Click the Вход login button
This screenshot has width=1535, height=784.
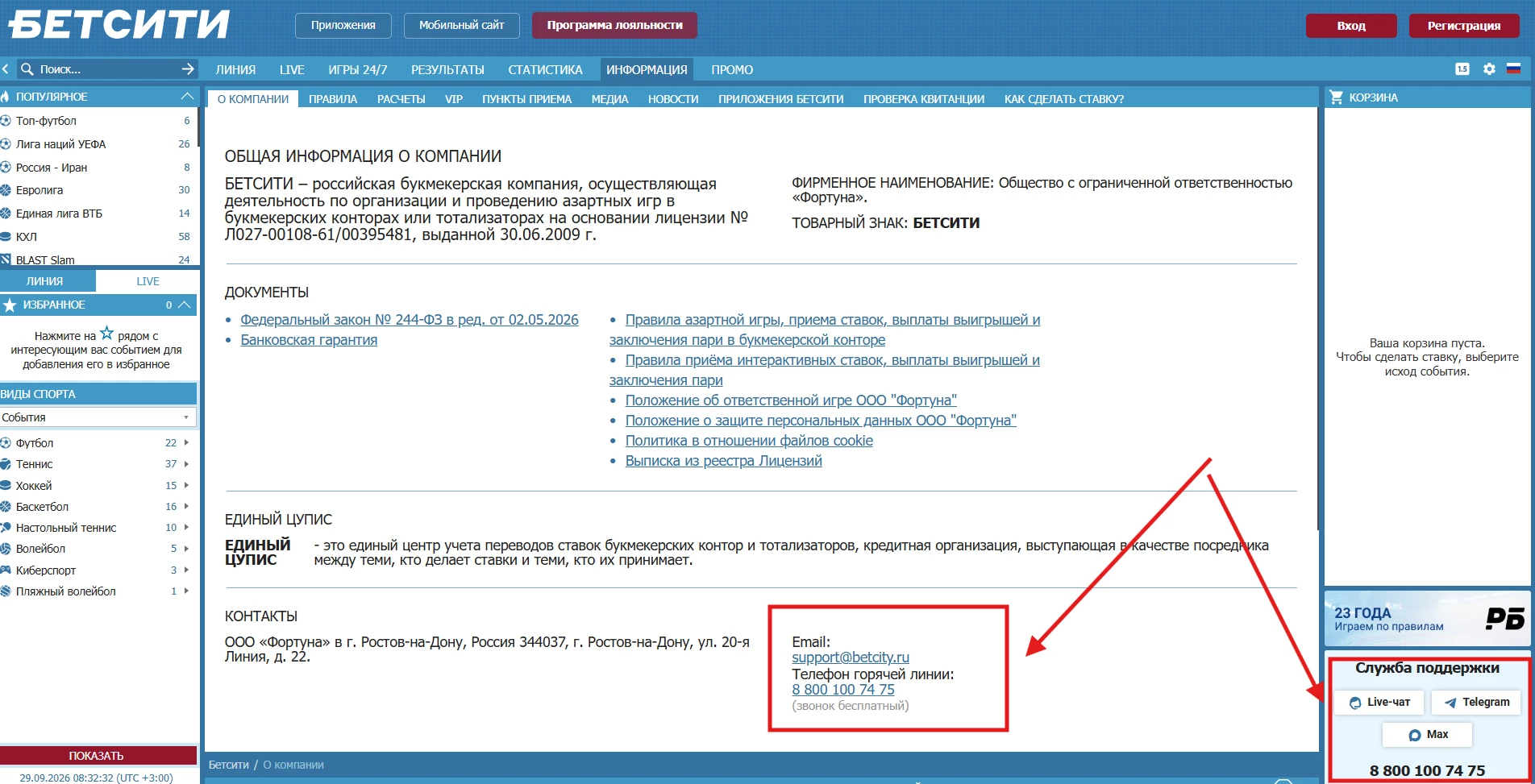pyautogui.click(x=1351, y=26)
